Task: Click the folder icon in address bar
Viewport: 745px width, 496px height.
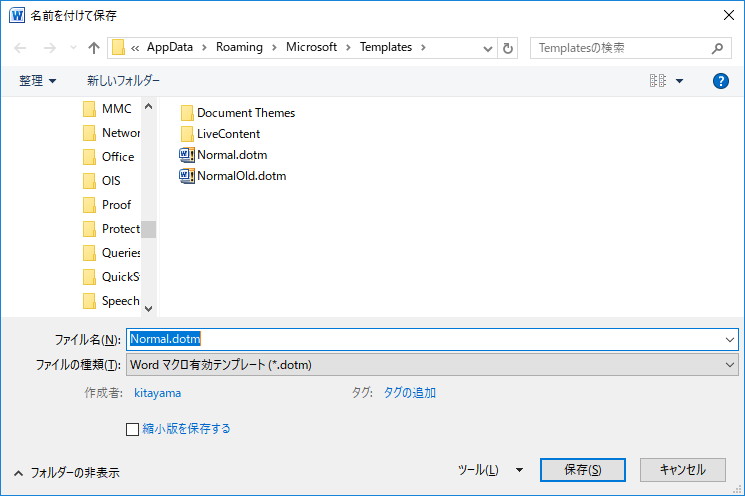Action: [x=118, y=48]
